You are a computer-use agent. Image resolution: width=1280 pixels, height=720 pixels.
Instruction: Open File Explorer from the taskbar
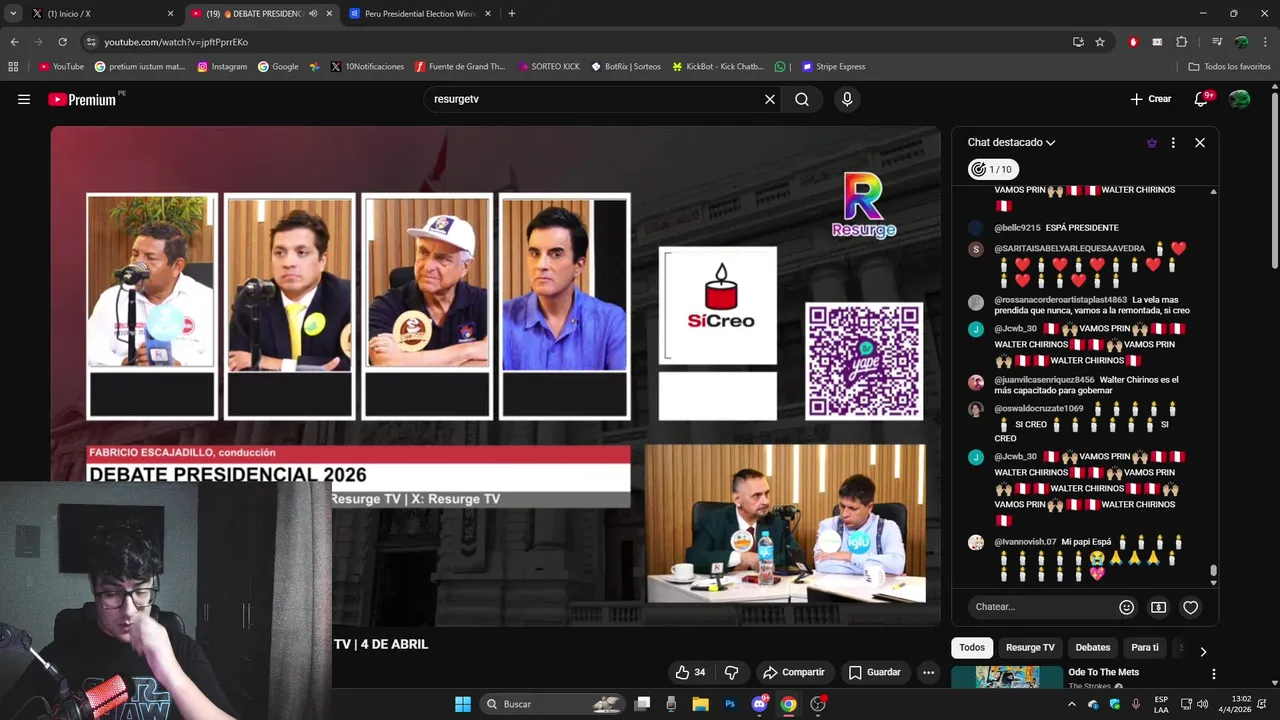click(x=700, y=704)
